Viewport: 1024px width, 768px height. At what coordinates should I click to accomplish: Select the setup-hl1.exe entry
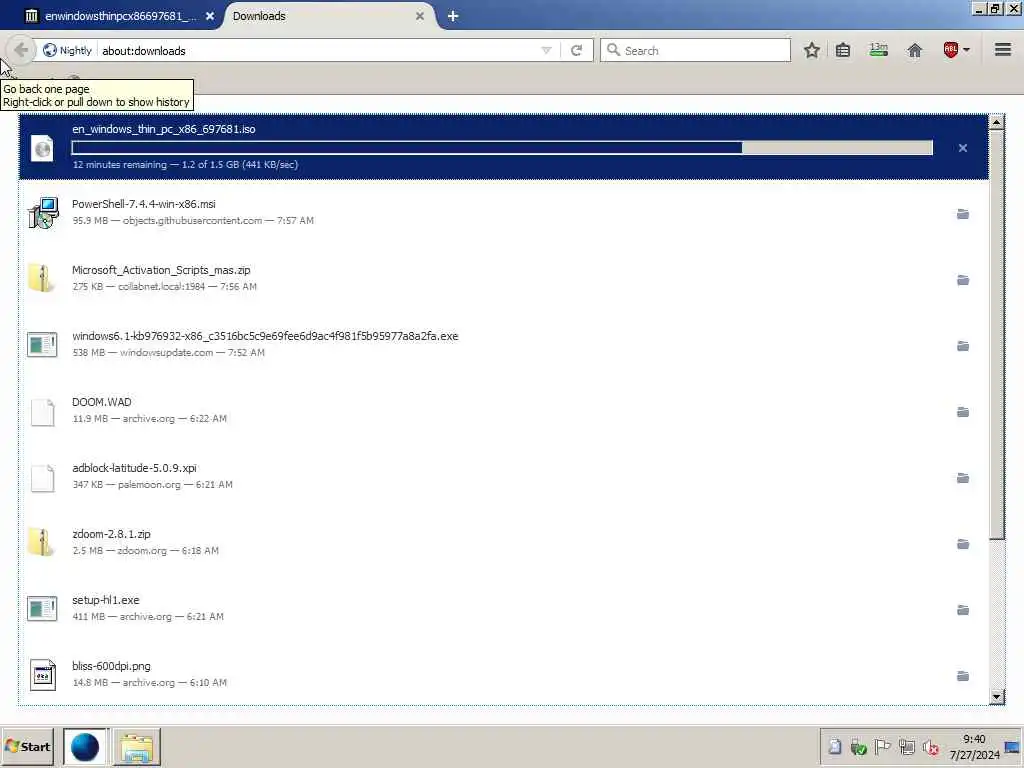(x=504, y=609)
